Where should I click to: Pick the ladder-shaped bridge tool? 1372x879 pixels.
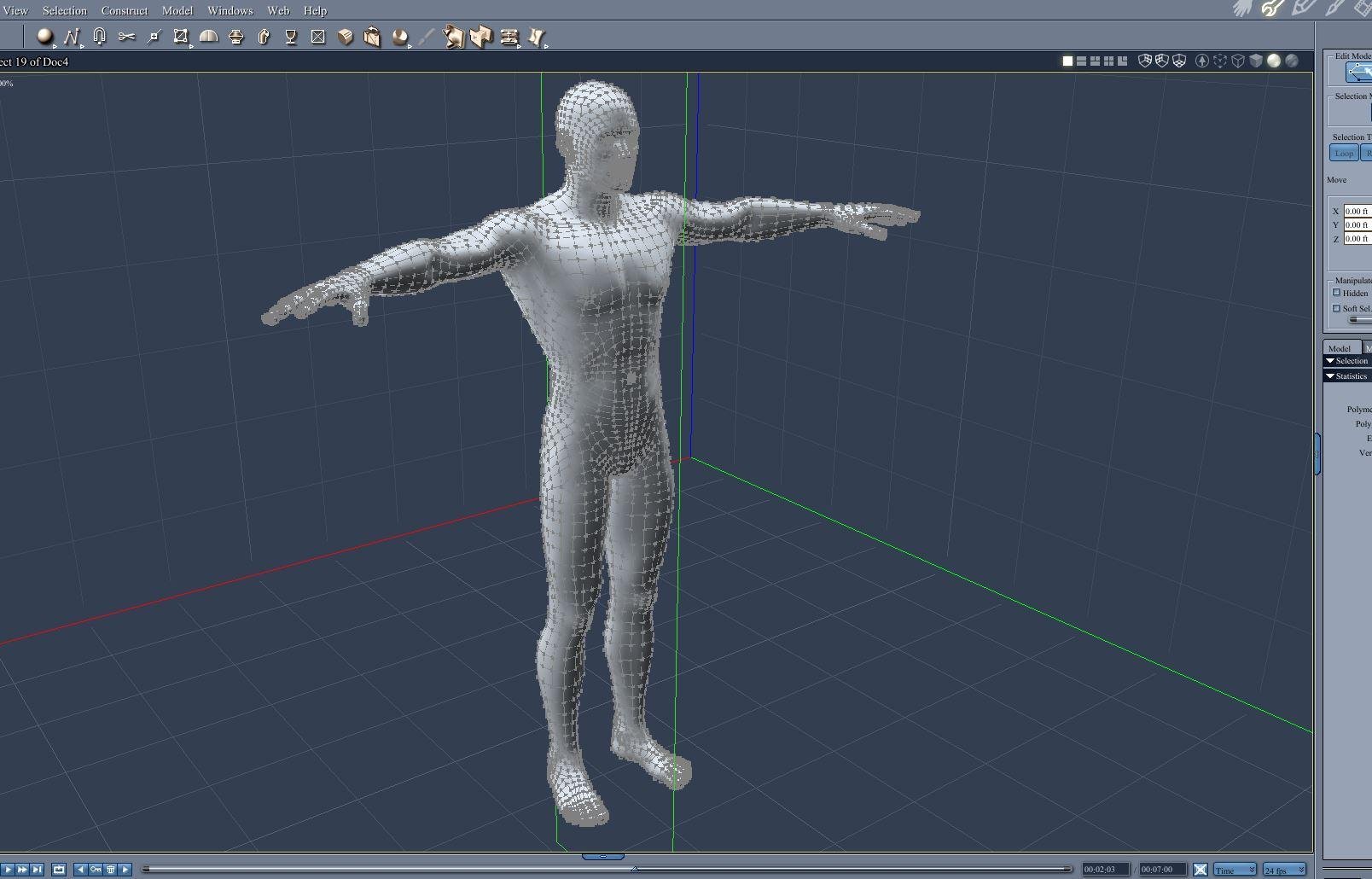coord(509,37)
